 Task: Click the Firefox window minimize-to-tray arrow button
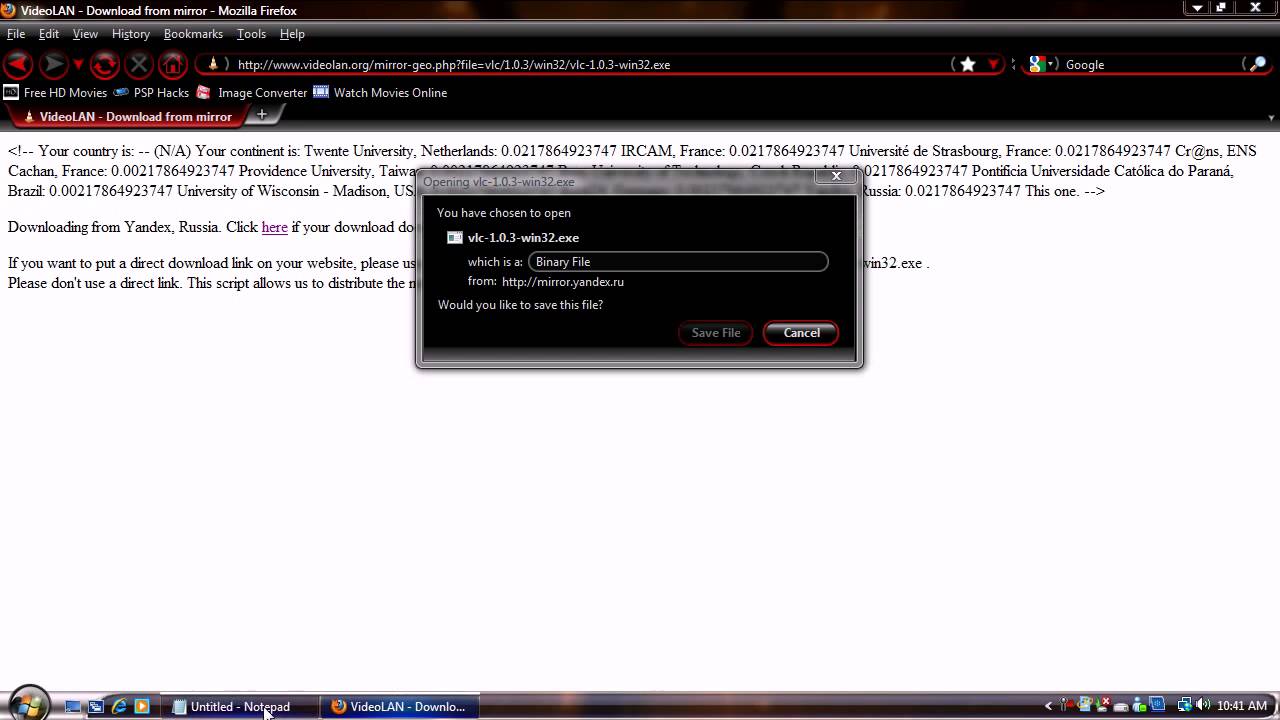[x=1197, y=9]
